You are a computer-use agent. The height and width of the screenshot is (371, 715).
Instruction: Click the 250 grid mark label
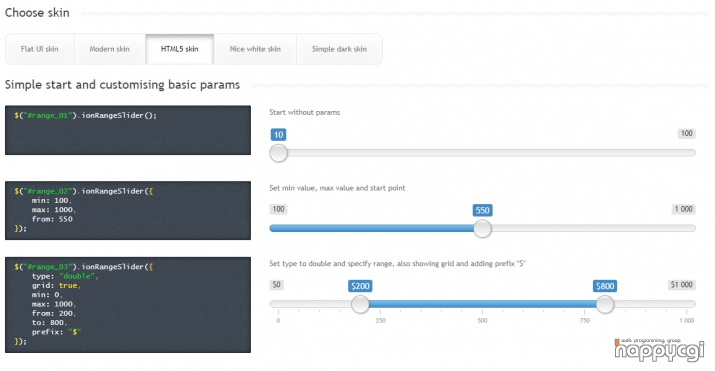381,320
